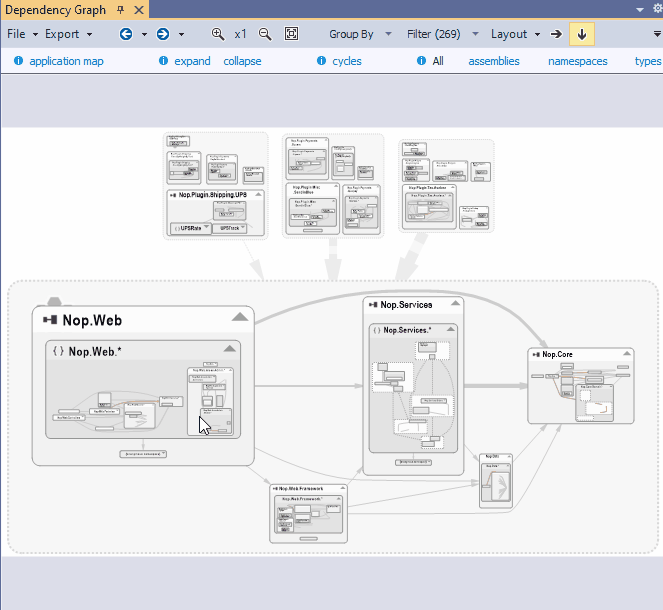Select the Nop.Web assembly title
This screenshot has width=663, height=610.
(x=92, y=320)
